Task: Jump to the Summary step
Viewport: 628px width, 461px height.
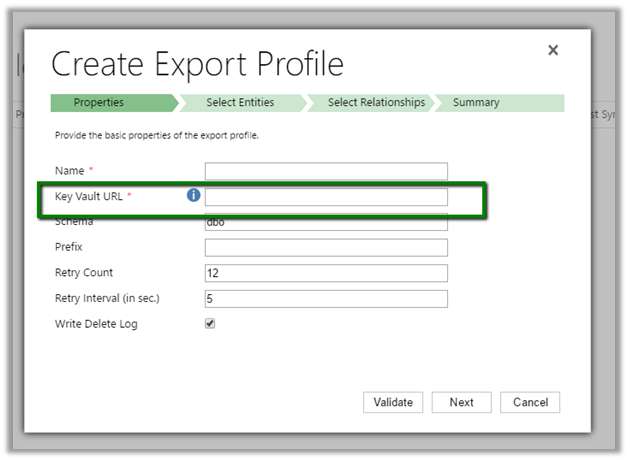Action: [x=476, y=103]
